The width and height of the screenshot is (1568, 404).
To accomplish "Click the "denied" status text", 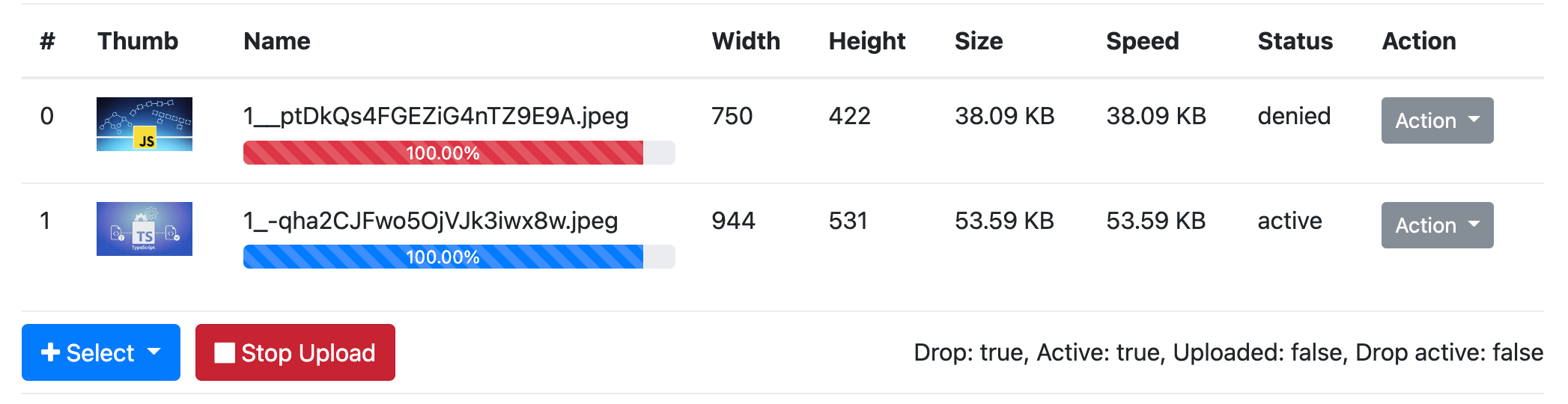I will tap(1294, 116).
